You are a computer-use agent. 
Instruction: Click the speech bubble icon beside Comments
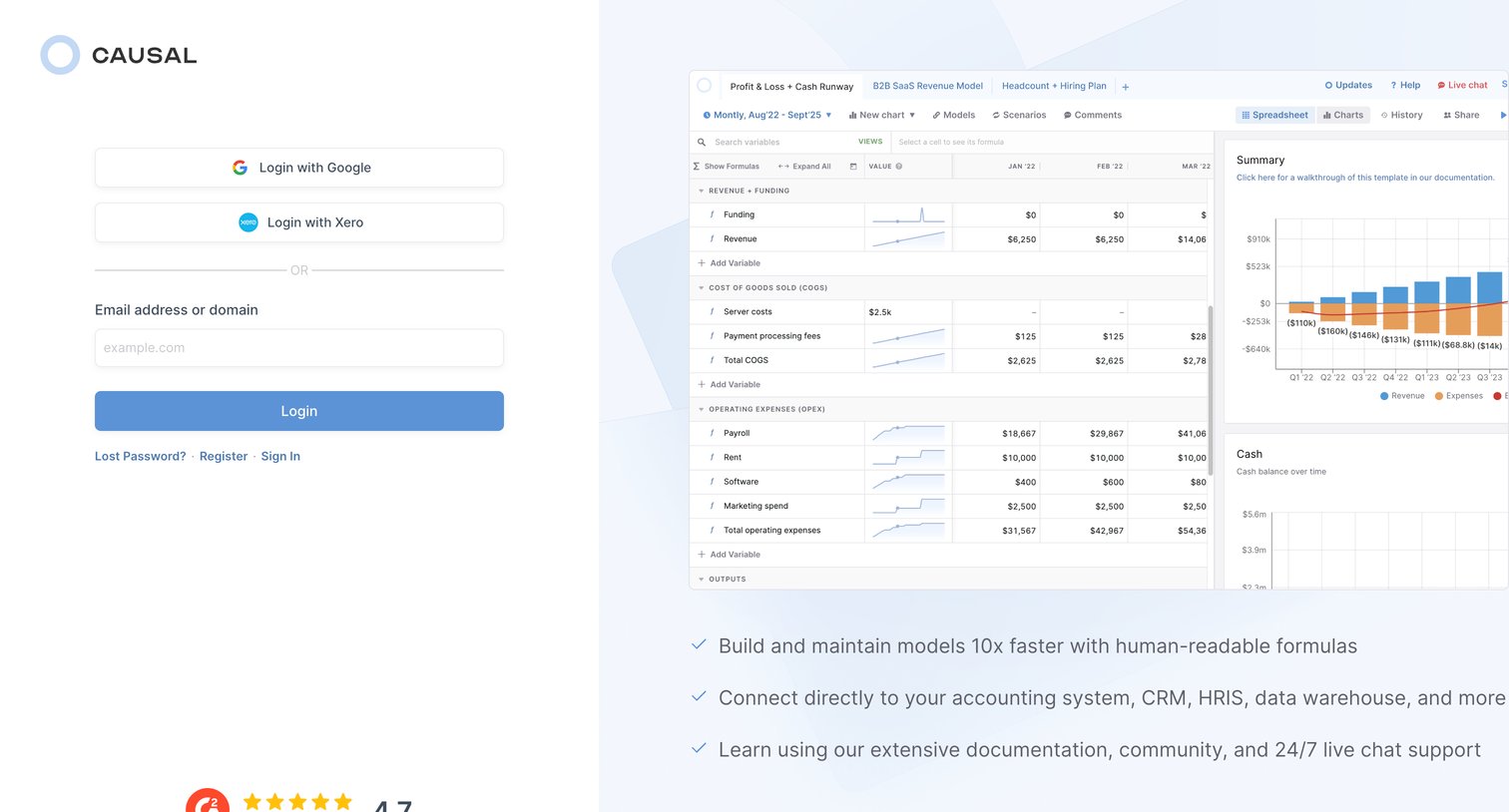click(1068, 115)
